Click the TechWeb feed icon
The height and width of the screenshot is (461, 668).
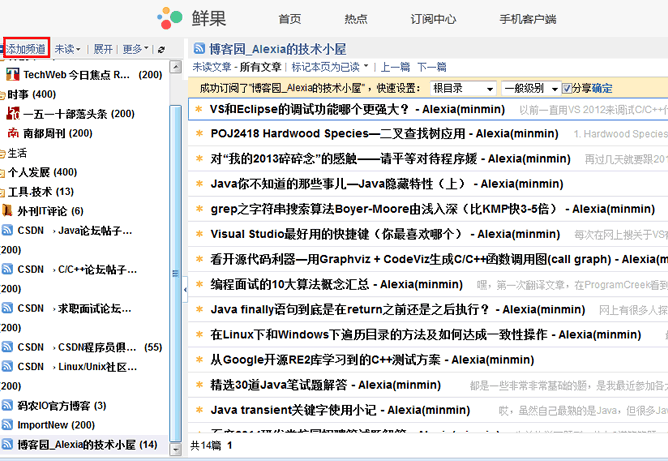[x=13, y=75]
